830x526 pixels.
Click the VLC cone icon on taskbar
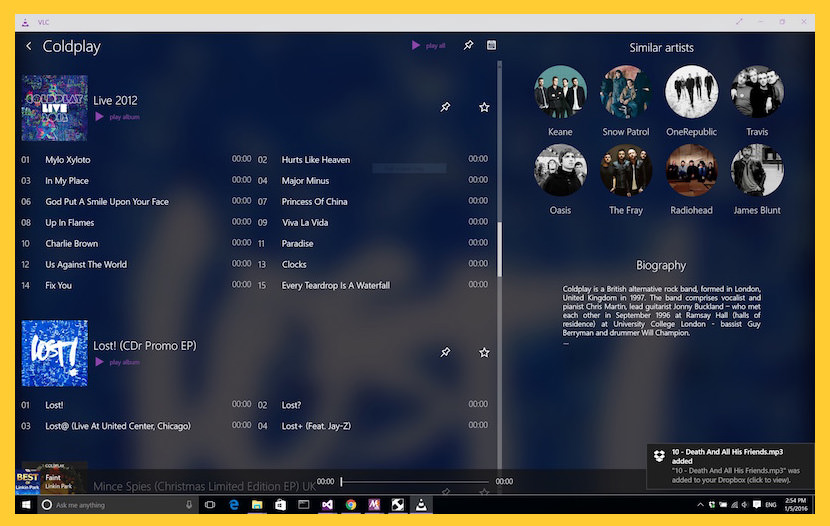[421, 505]
